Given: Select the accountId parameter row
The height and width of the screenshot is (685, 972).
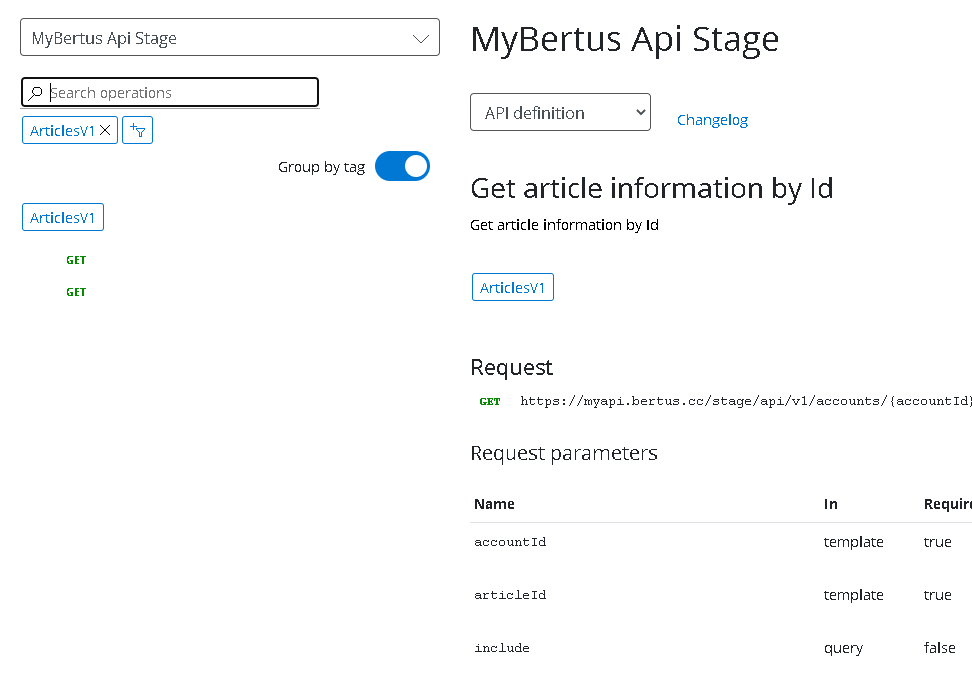Looking at the screenshot, I should 510,542.
